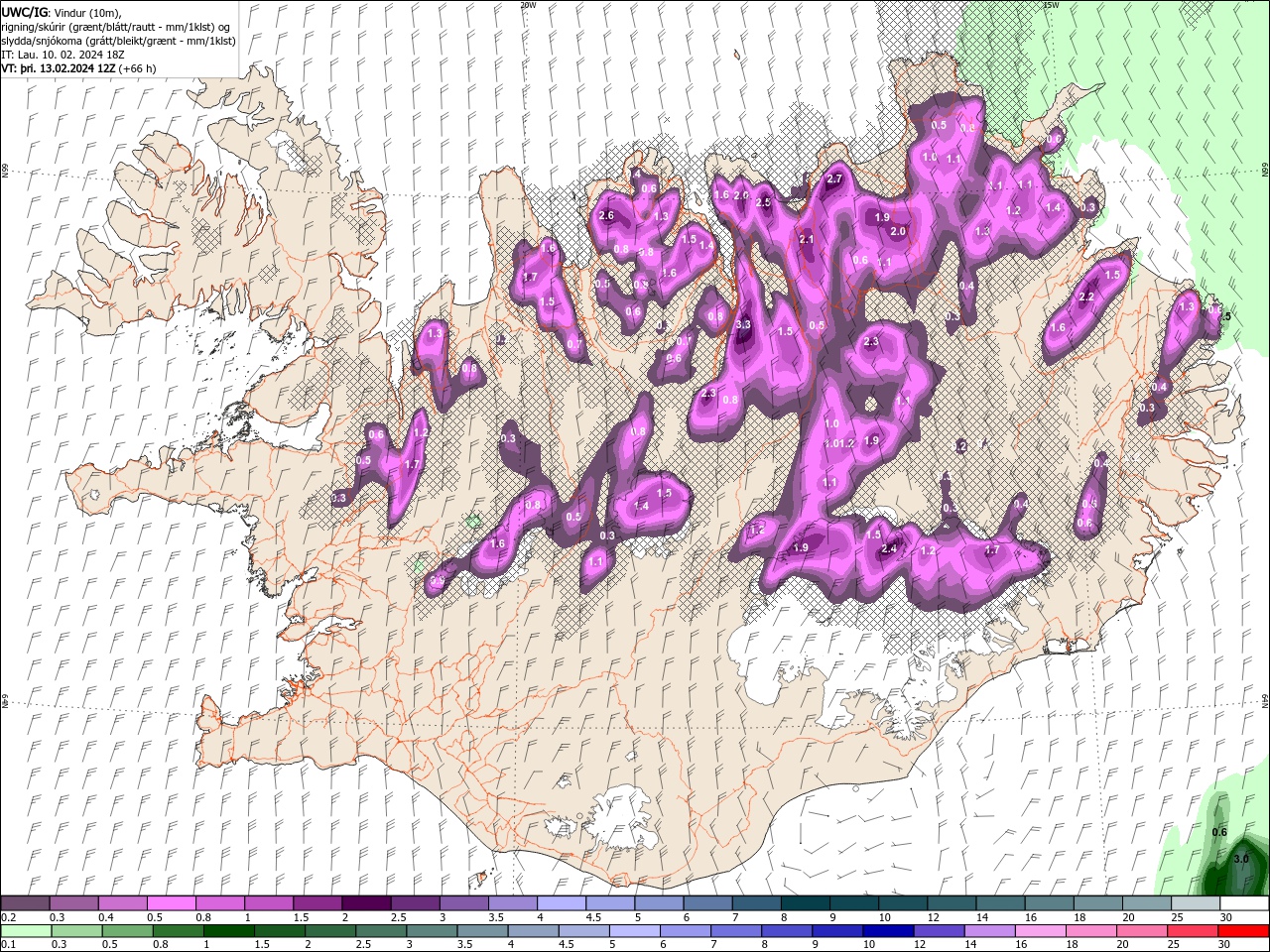This screenshot has width=1270, height=952.
Task: Click the top-row legend swatch between 0.2 and 0.3
Action: click(25, 903)
